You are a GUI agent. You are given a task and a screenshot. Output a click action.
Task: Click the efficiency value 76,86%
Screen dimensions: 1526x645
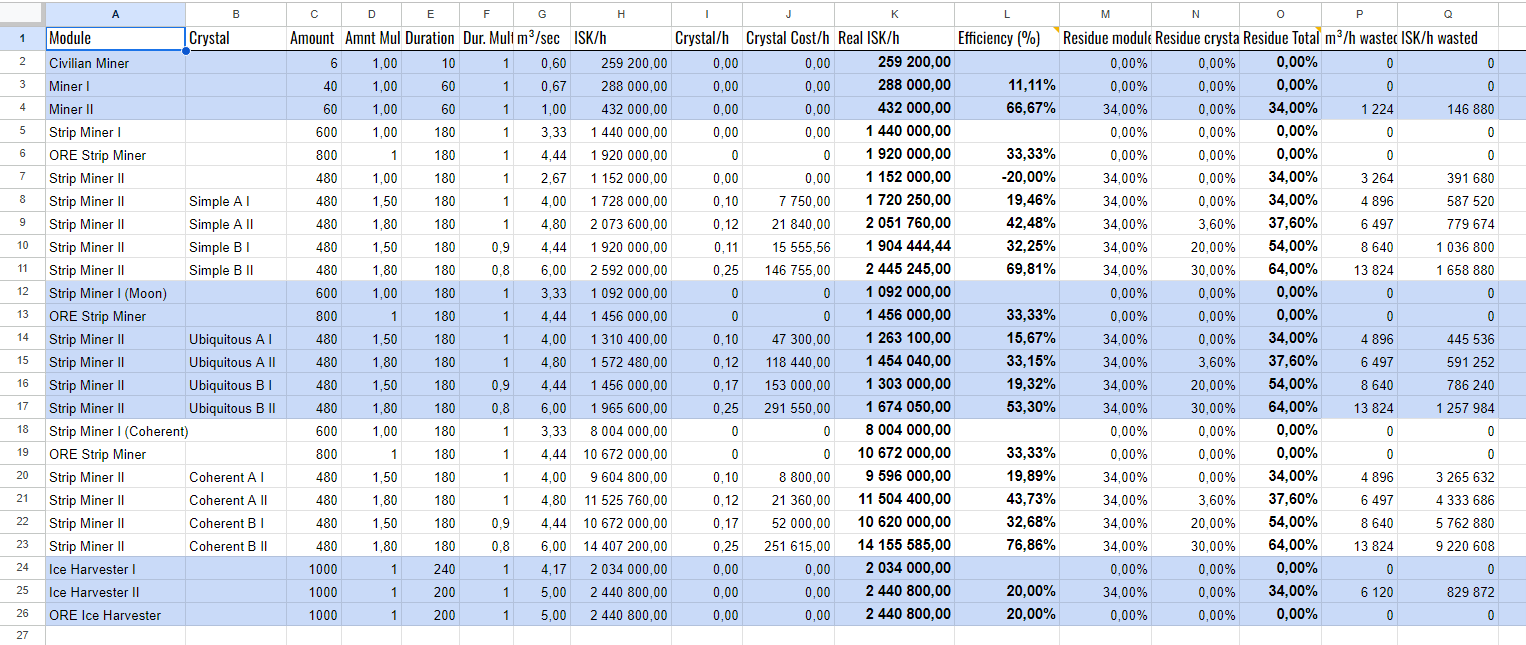1007,546
